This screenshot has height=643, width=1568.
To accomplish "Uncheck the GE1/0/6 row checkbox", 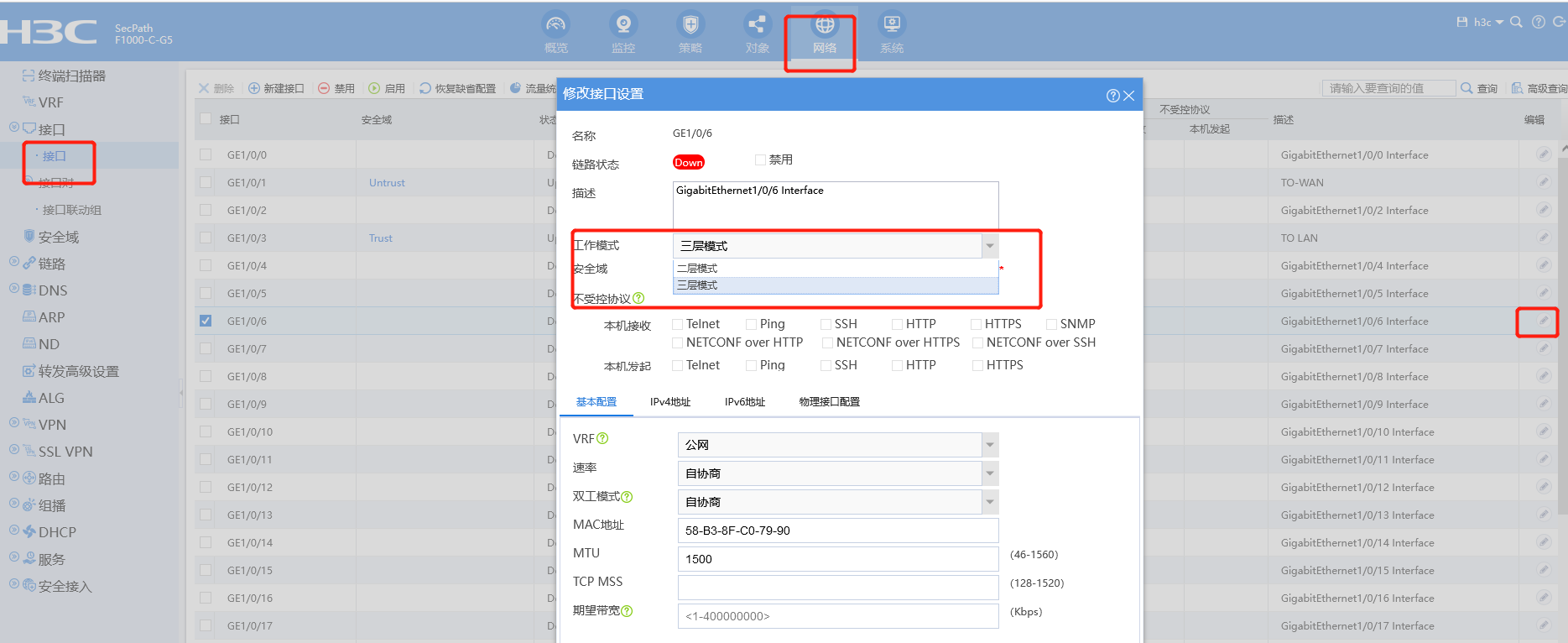I will pyautogui.click(x=206, y=321).
